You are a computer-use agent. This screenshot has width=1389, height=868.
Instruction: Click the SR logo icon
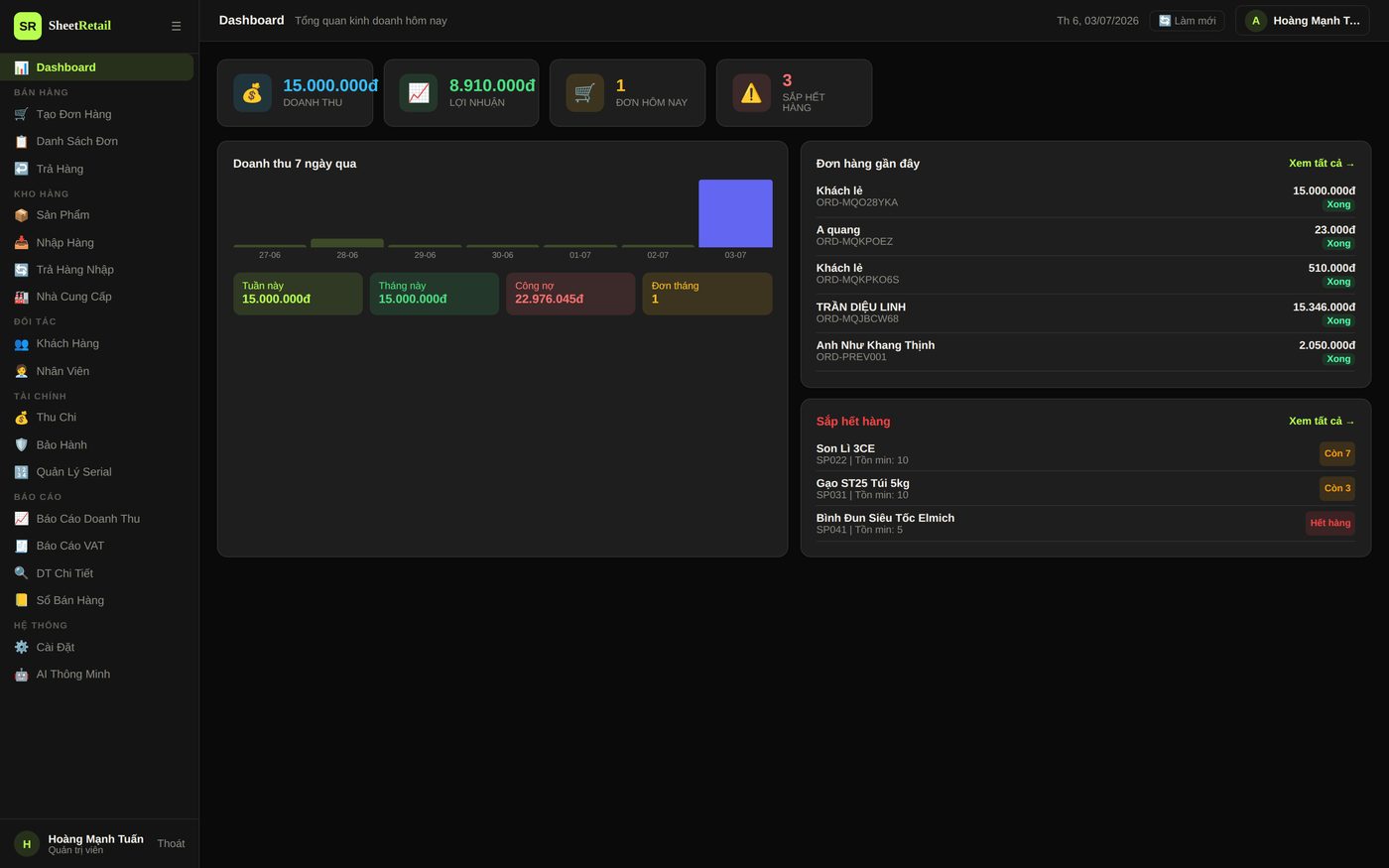[x=28, y=26]
